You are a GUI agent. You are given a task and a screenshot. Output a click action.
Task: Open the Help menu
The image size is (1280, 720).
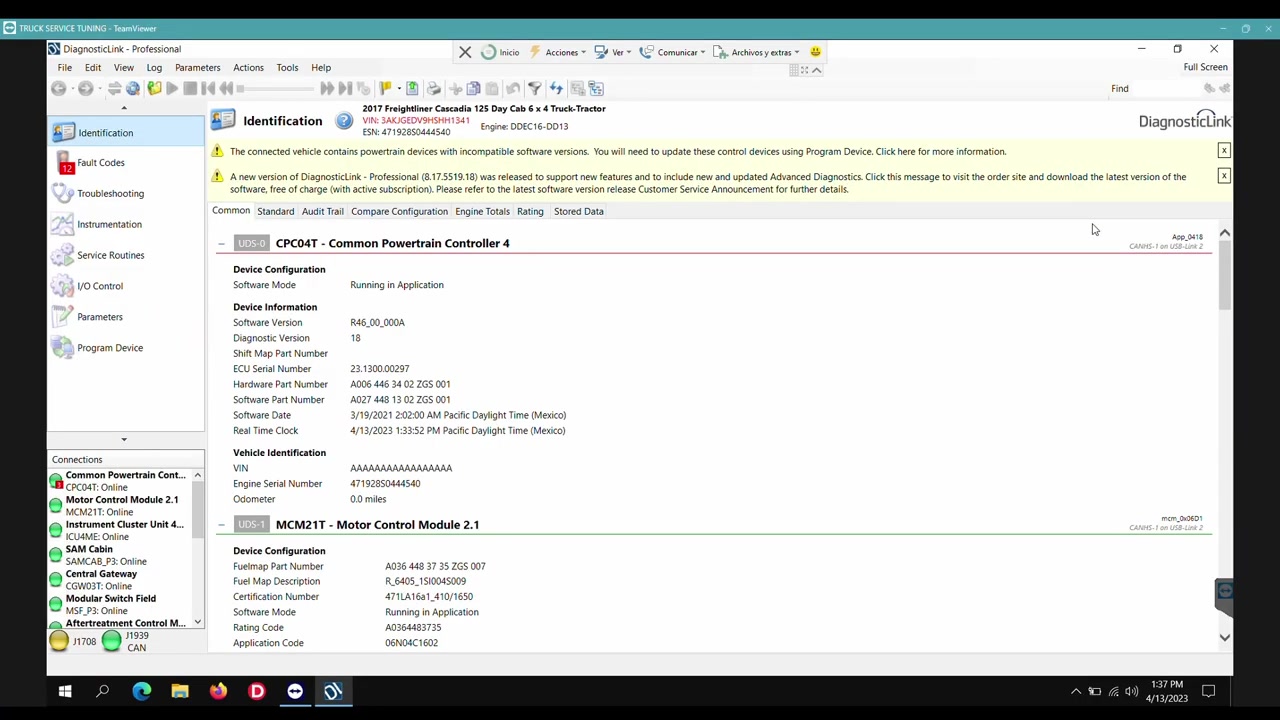(x=321, y=68)
